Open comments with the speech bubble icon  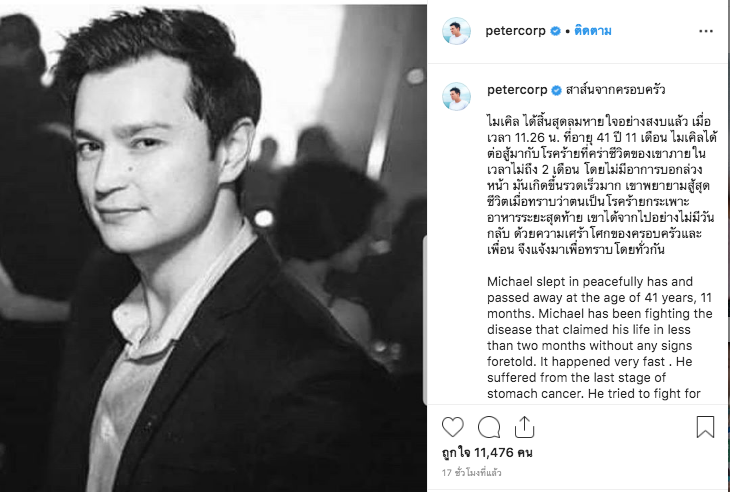[x=488, y=427]
